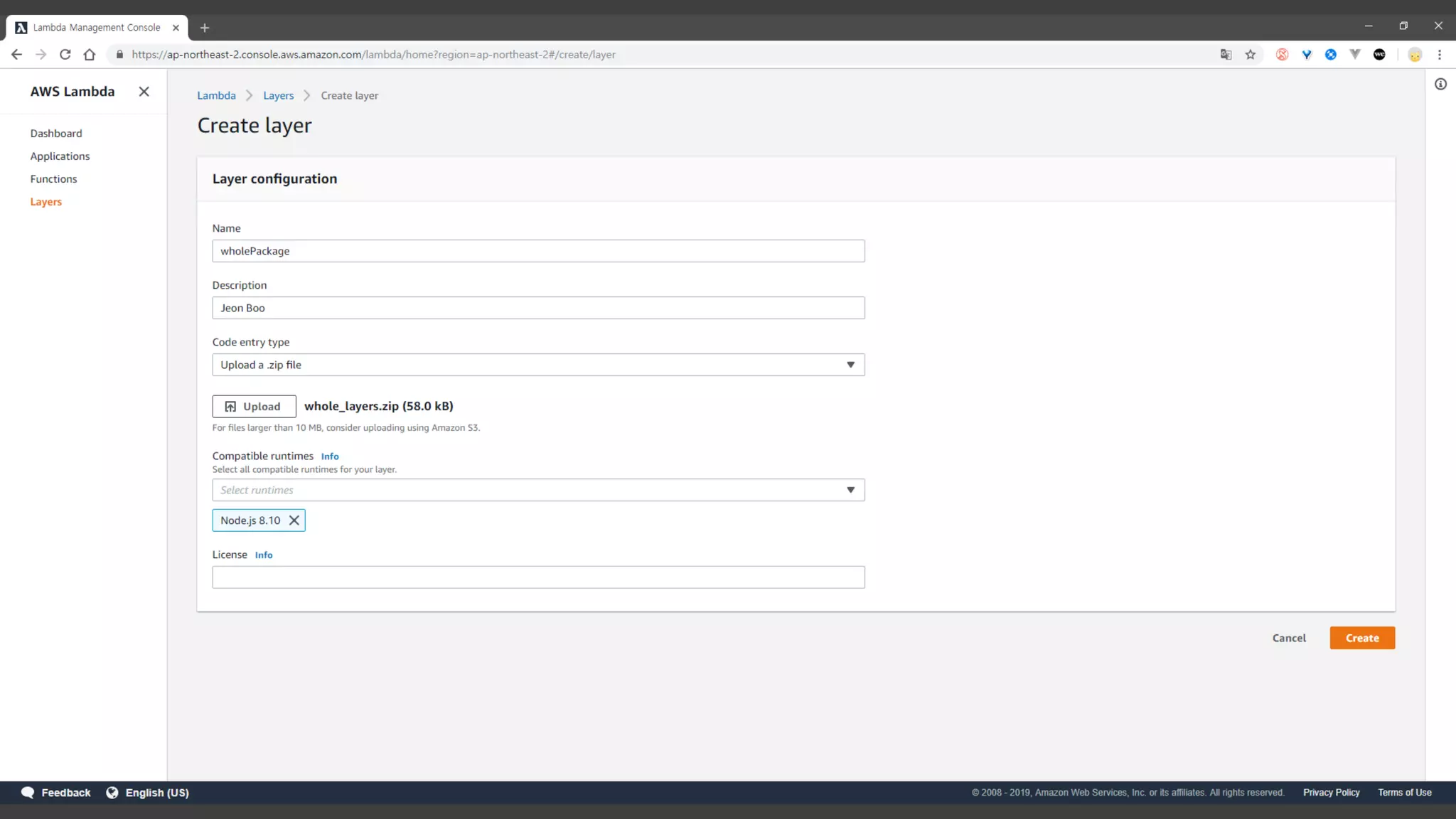The height and width of the screenshot is (819, 1456).
Task: Click the translate page icon in the address bar
Action: [x=1226, y=55]
